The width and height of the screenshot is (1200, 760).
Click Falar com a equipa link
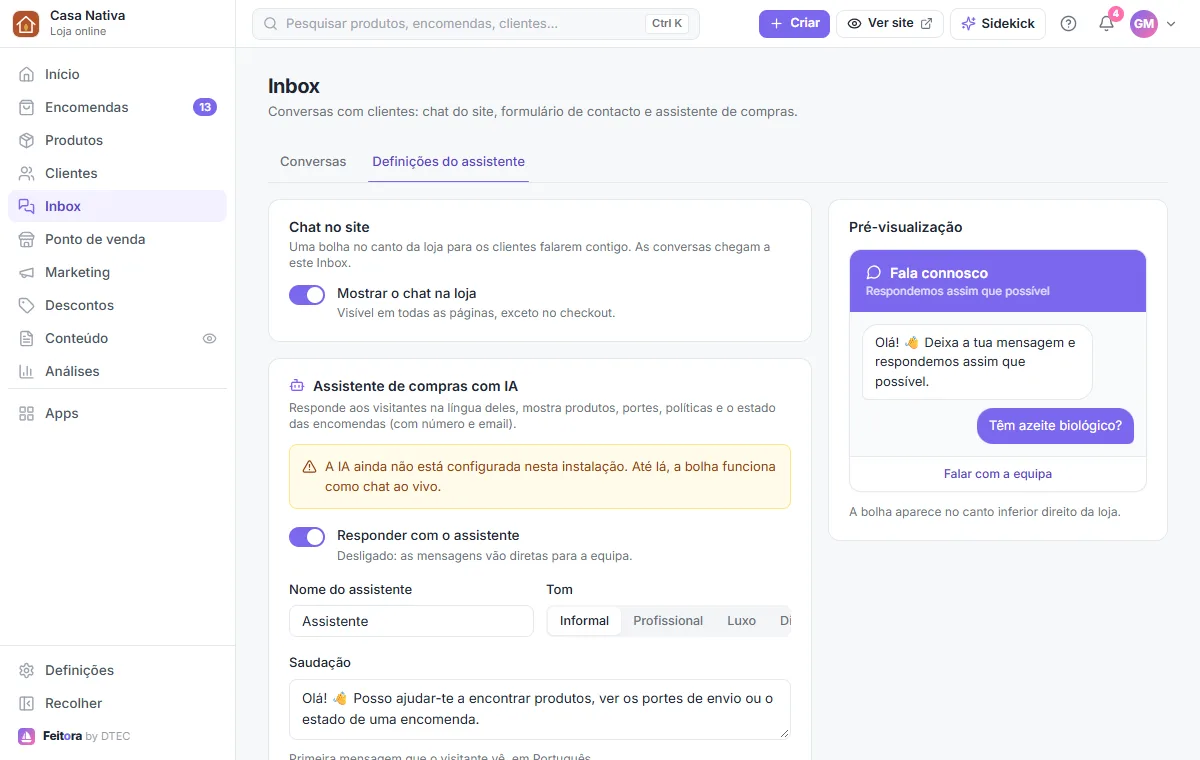[x=998, y=474]
